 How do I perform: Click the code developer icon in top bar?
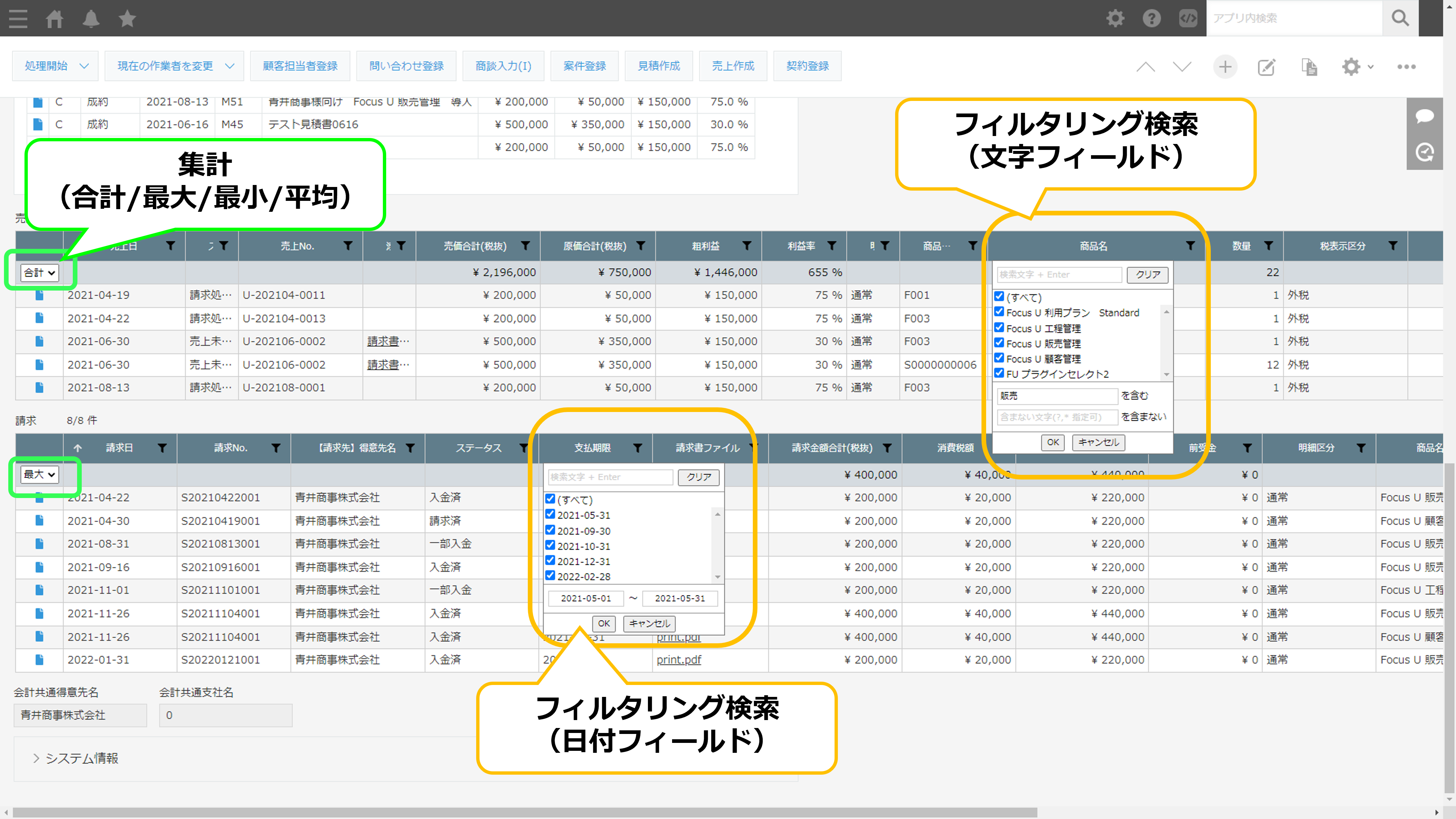[x=1188, y=18]
